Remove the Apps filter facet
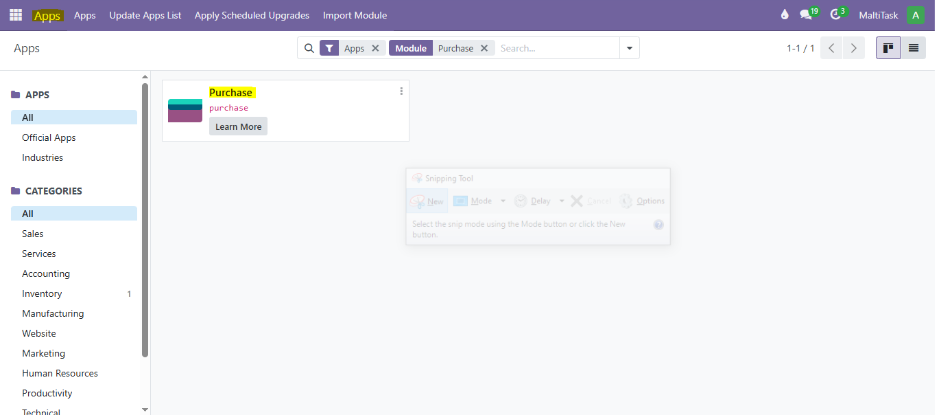 (375, 48)
